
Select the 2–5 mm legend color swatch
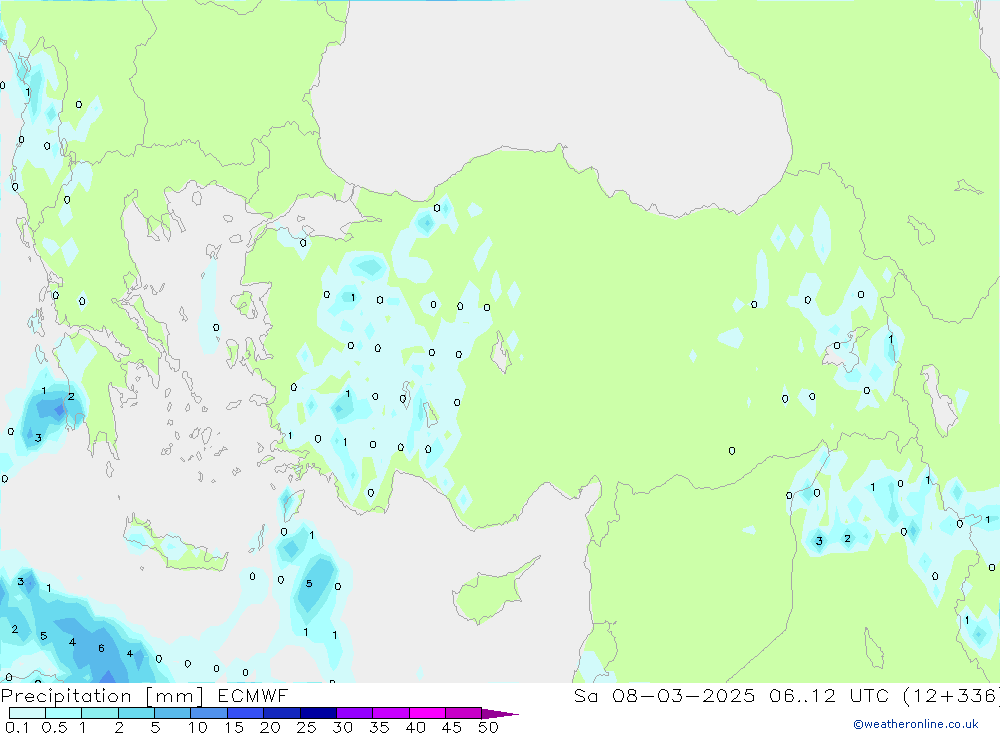tap(136, 713)
